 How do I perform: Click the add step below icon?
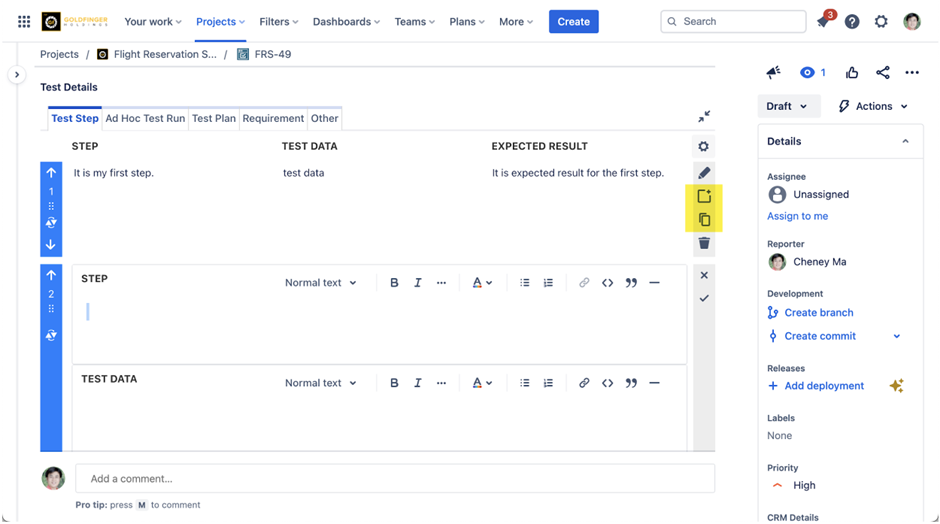coord(704,196)
